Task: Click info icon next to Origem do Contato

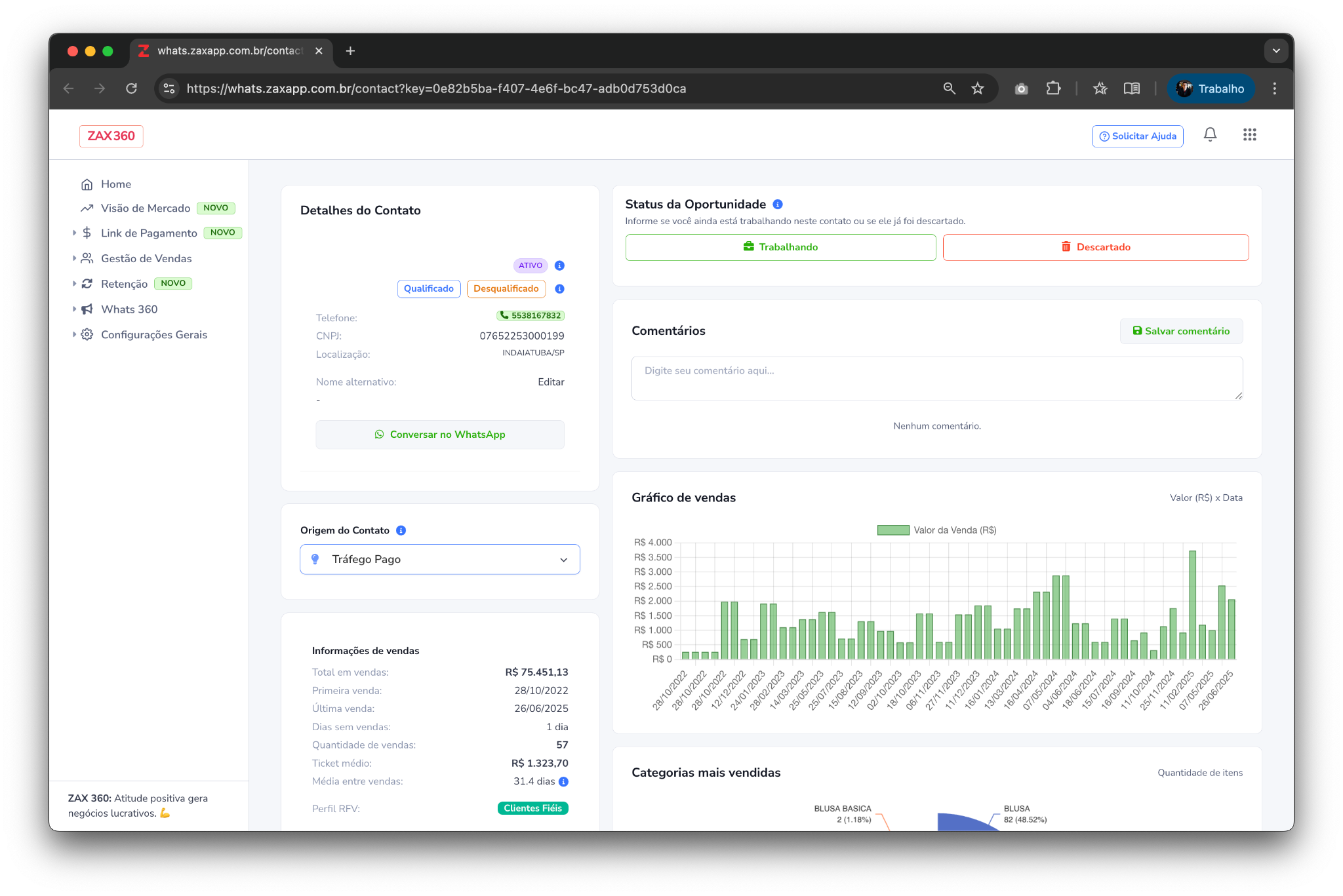Action: (x=401, y=530)
